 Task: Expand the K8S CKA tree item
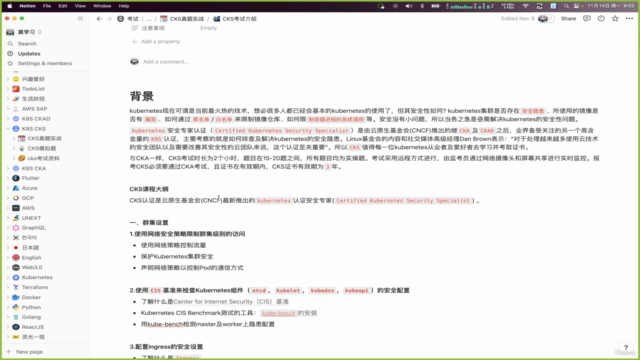[x=8, y=168]
